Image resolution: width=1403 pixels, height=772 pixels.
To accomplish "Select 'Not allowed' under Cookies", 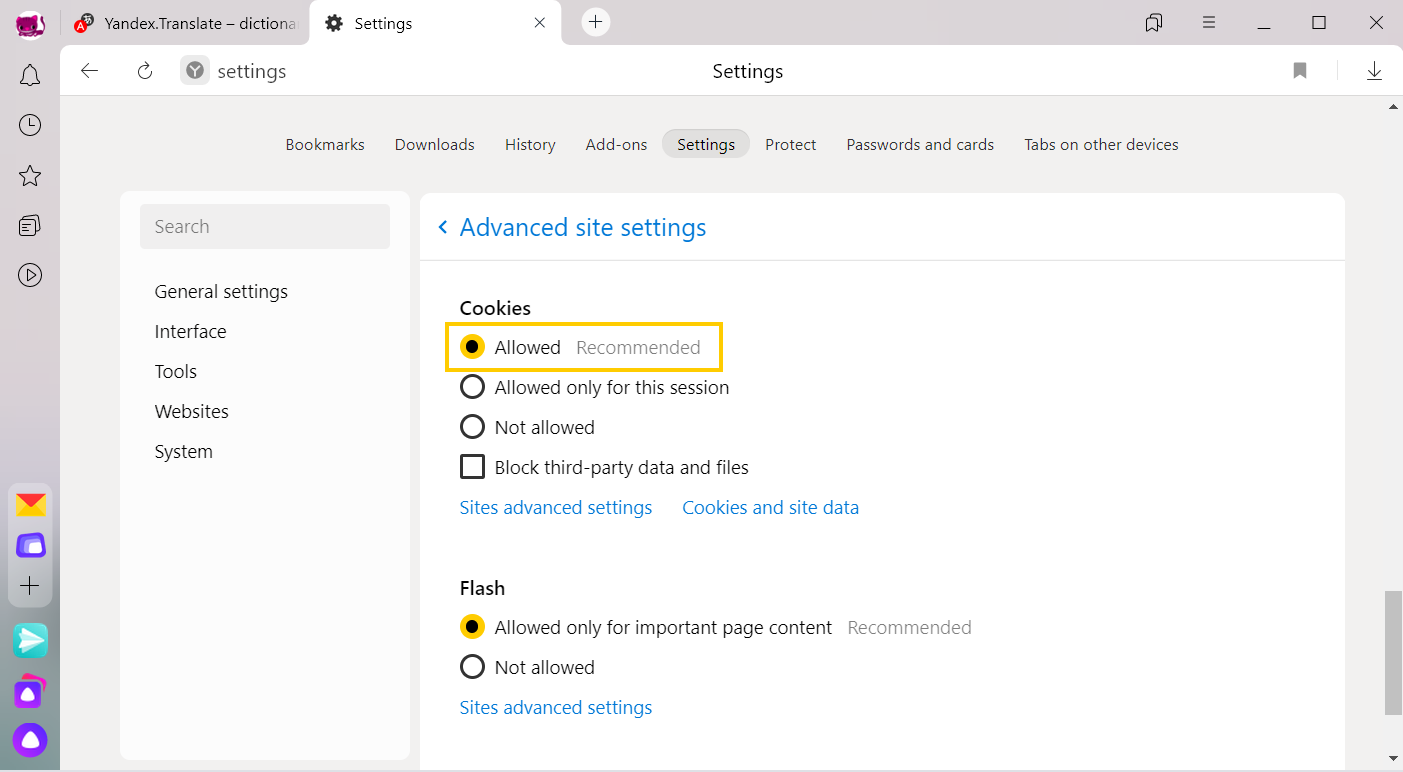I will coord(472,427).
